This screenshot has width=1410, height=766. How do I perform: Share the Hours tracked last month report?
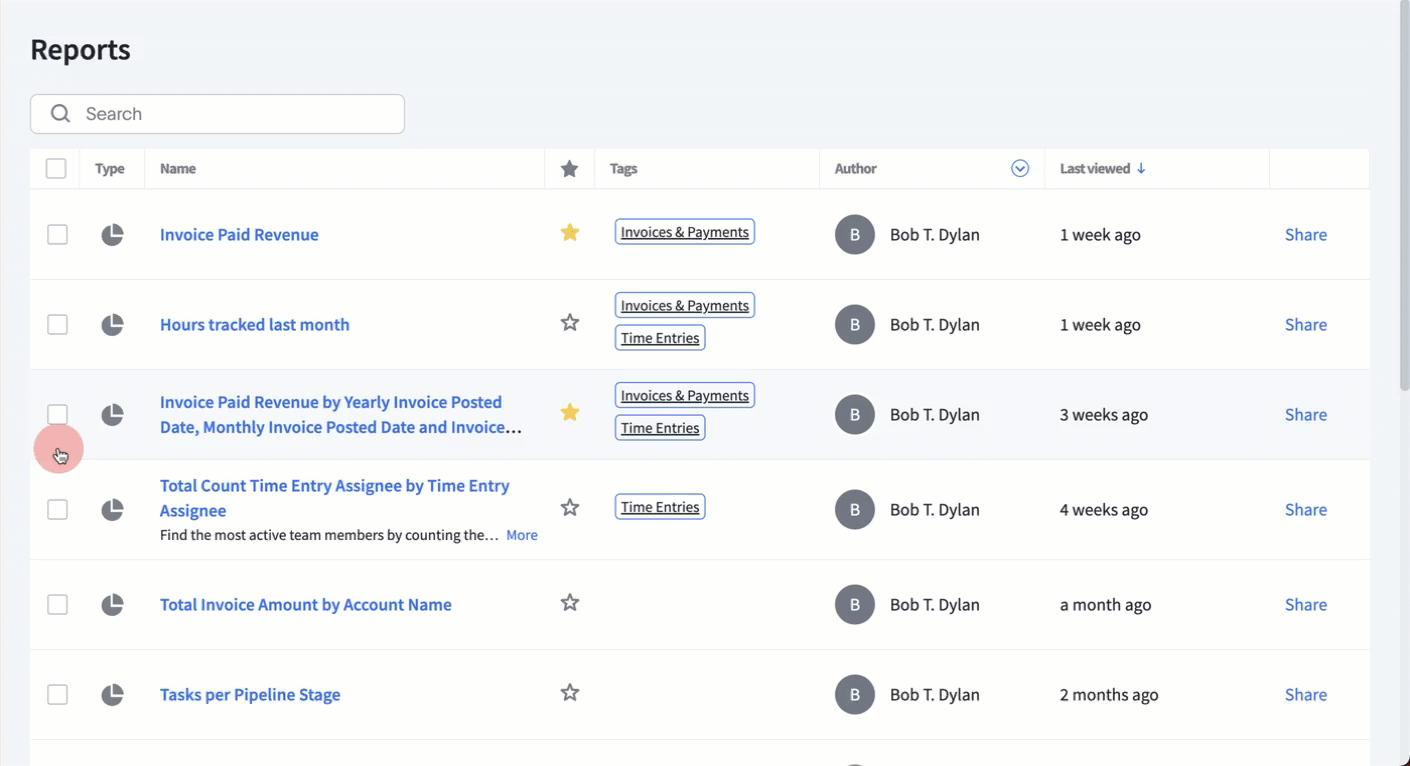(1305, 325)
